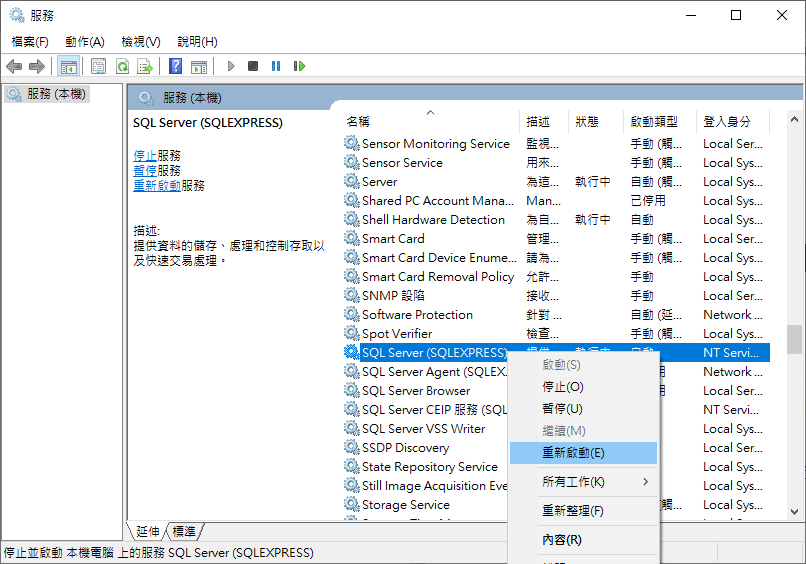
Task: Select the SQL Server Agent row
Action: click(x=425, y=372)
